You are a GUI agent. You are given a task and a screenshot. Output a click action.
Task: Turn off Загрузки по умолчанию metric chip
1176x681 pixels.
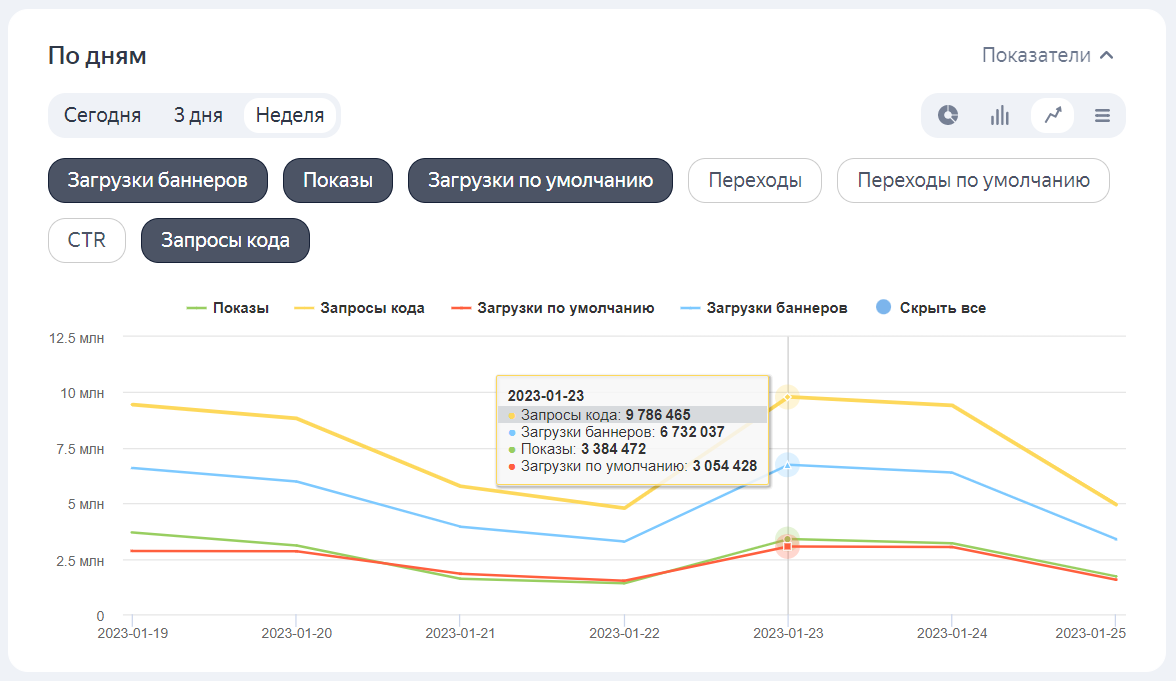point(540,181)
